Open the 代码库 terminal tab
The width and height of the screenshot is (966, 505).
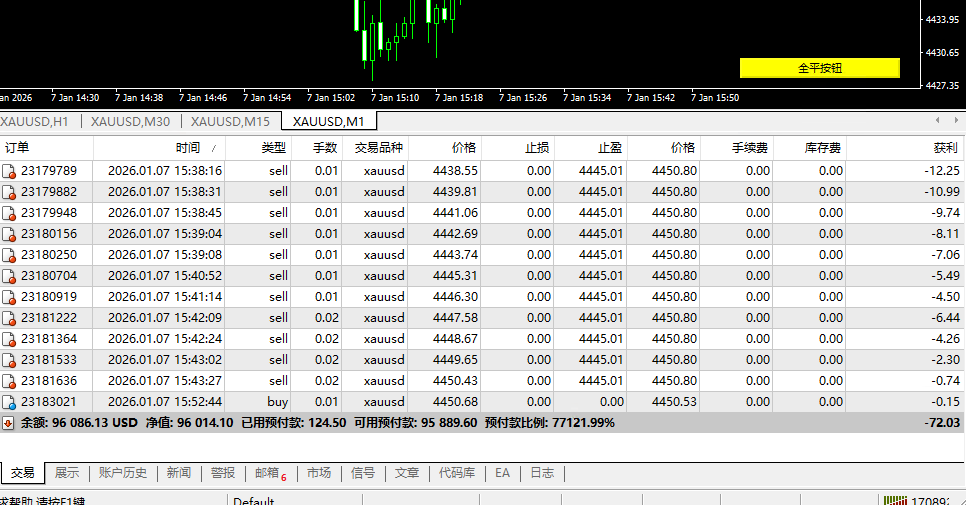click(457, 472)
